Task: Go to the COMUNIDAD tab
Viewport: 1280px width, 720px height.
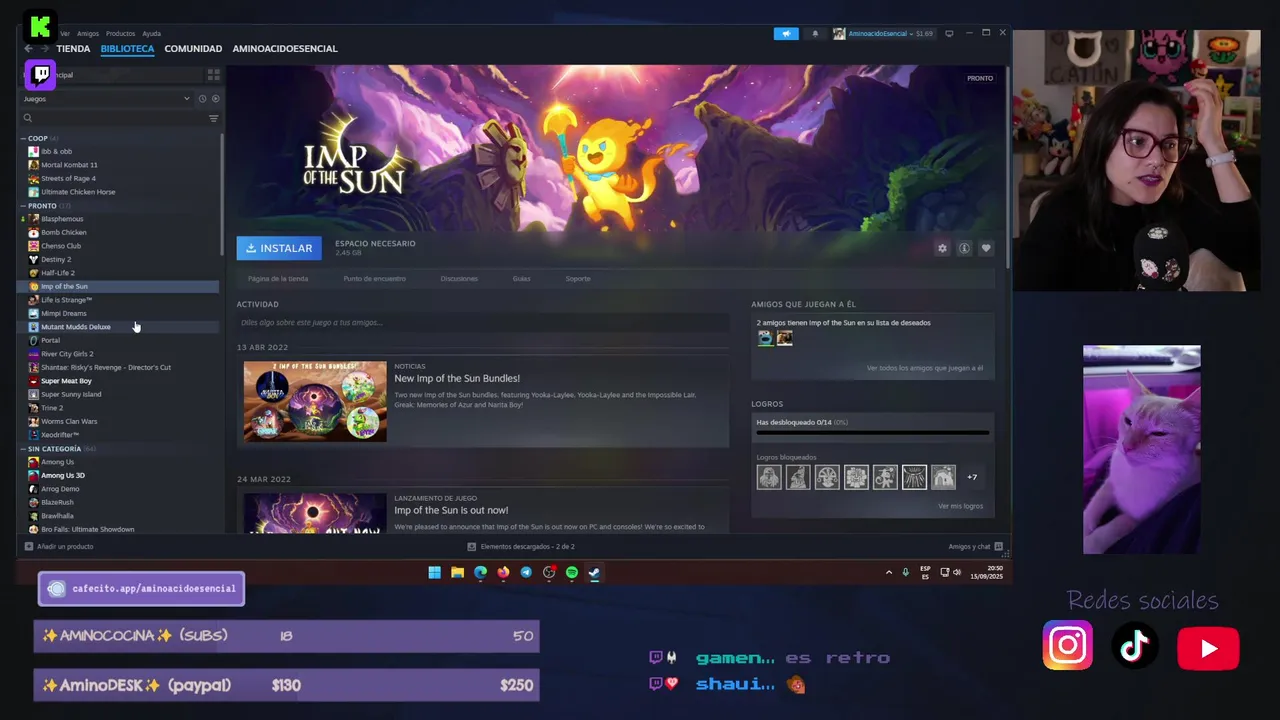Action: point(193,48)
